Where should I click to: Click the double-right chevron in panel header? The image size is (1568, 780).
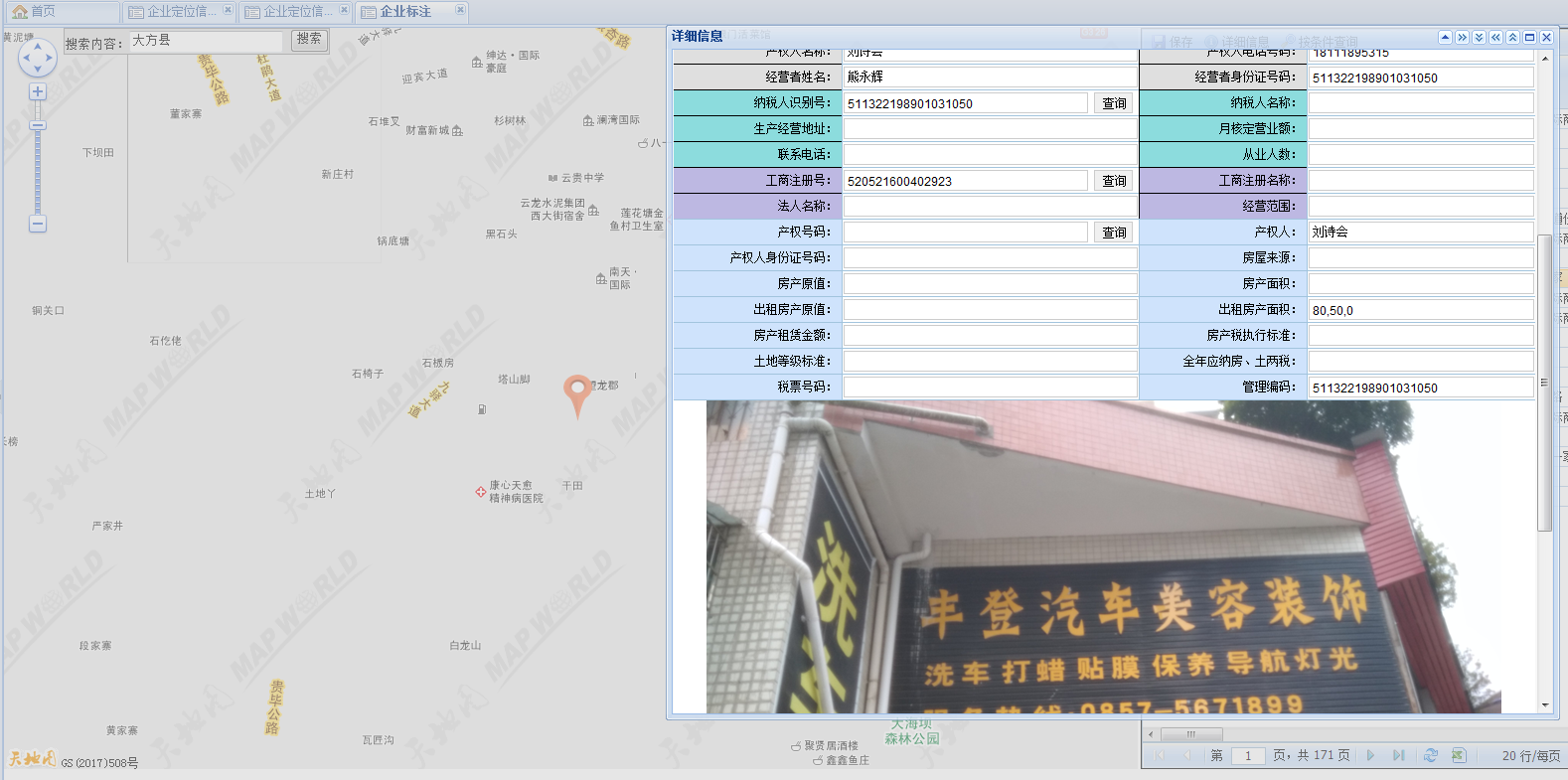pos(1462,37)
